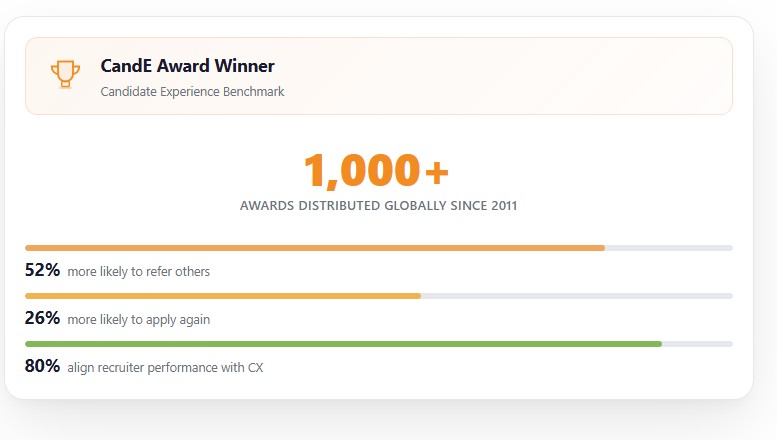Click the CandE Award Winner banner card
The width and height of the screenshot is (777, 440).
pos(379,76)
